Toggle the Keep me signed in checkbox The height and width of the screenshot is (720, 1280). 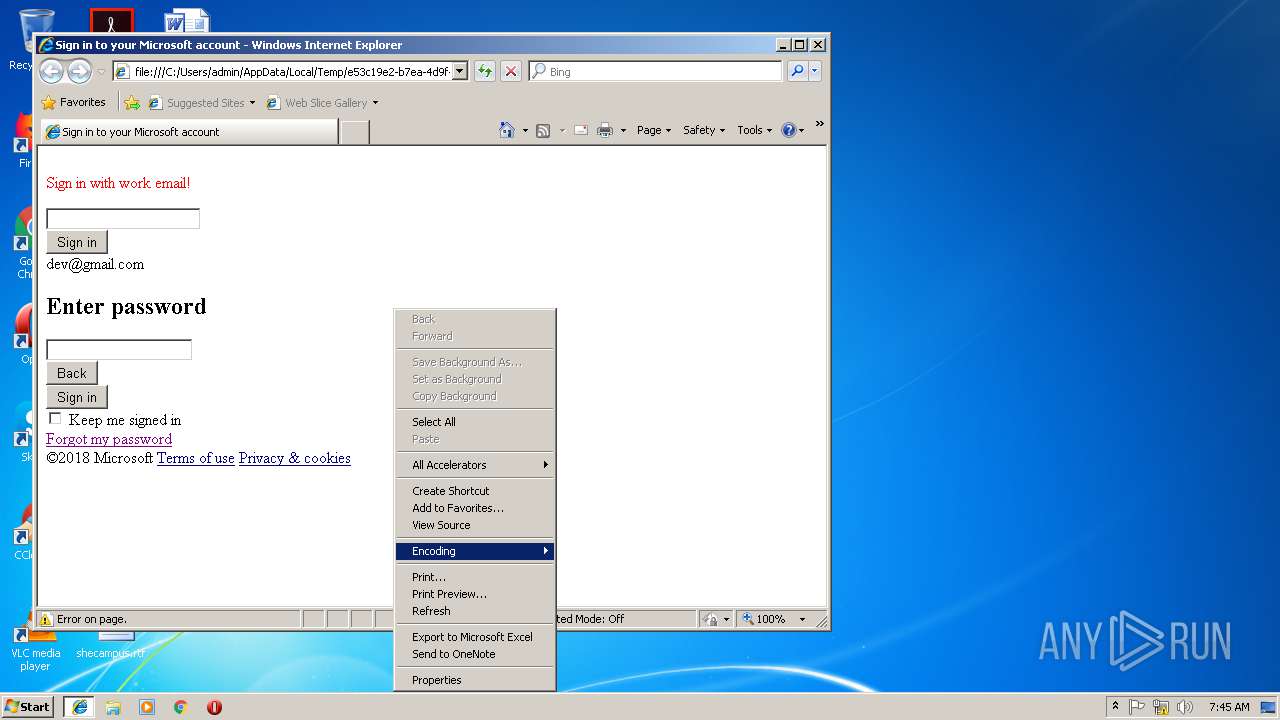(x=55, y=419)
